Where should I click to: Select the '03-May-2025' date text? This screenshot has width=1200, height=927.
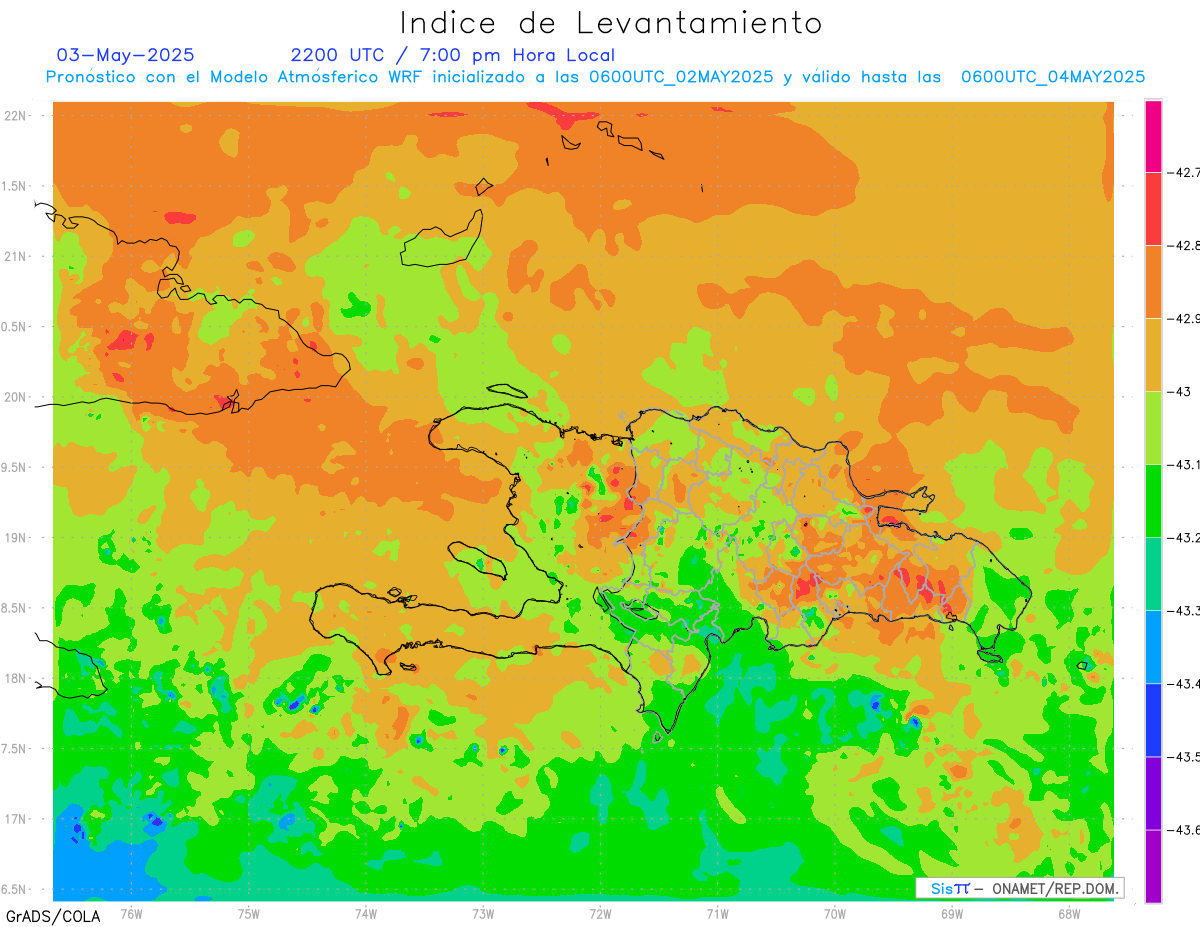pyautogui.click(x=126, y=55)
